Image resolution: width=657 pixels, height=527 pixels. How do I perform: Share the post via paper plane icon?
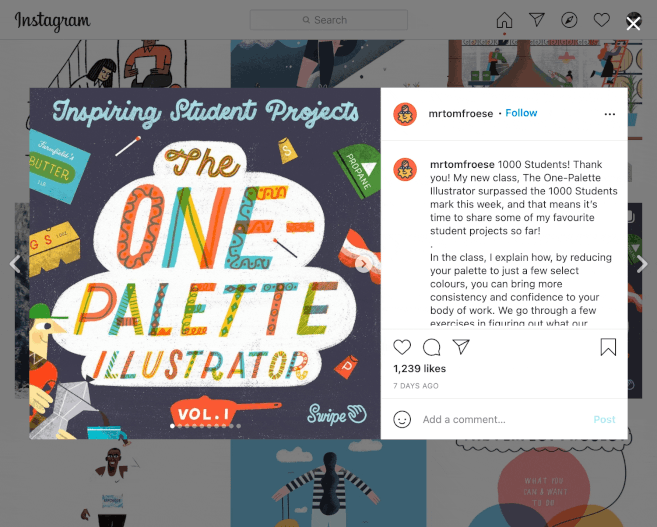pyautogui.click(x=461, y=347)
